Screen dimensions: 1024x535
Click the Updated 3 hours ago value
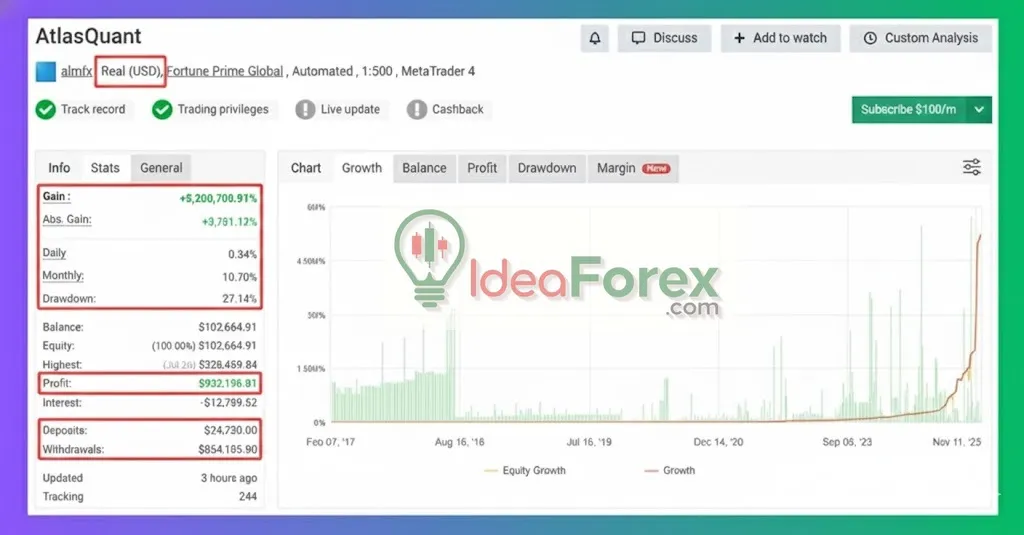(229, 478)
